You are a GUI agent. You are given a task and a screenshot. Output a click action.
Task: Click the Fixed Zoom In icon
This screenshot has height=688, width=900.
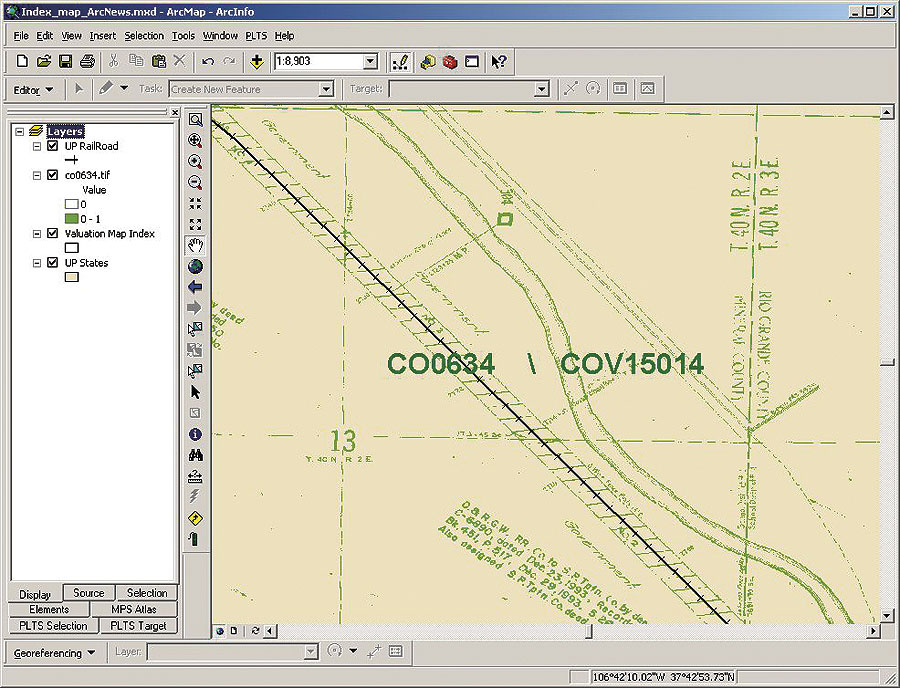coord(195,204)
